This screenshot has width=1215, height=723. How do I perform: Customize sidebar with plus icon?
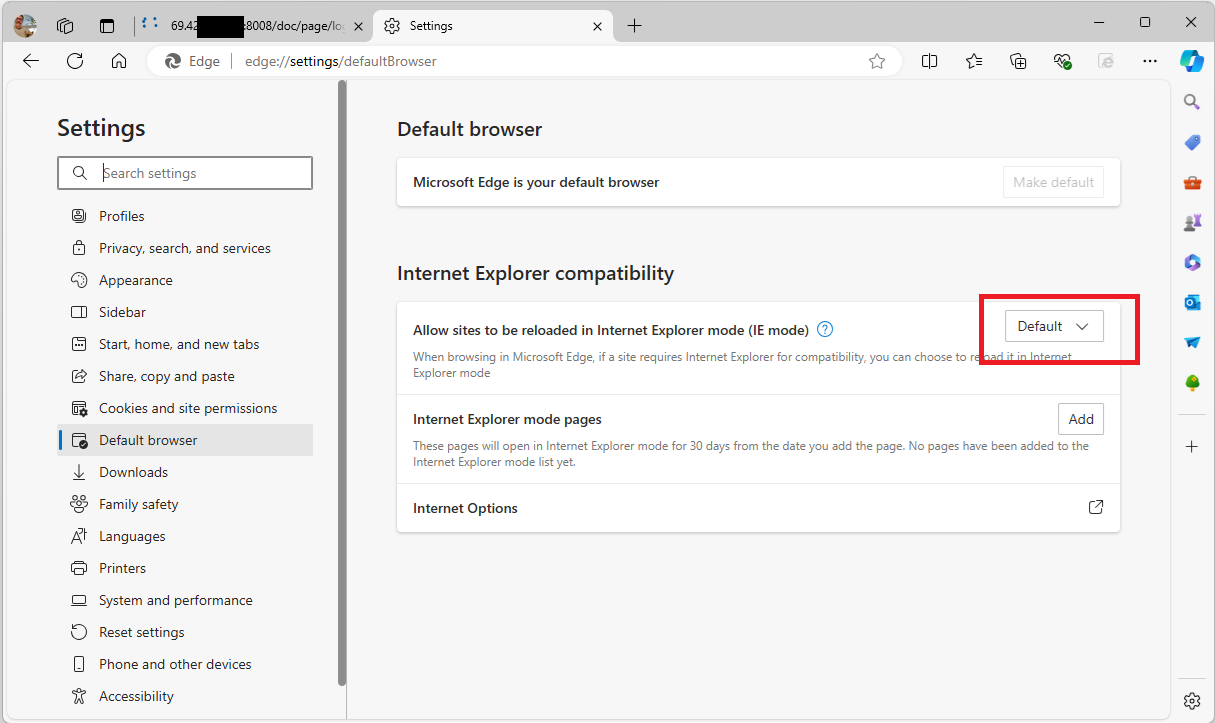[1192, 446]
